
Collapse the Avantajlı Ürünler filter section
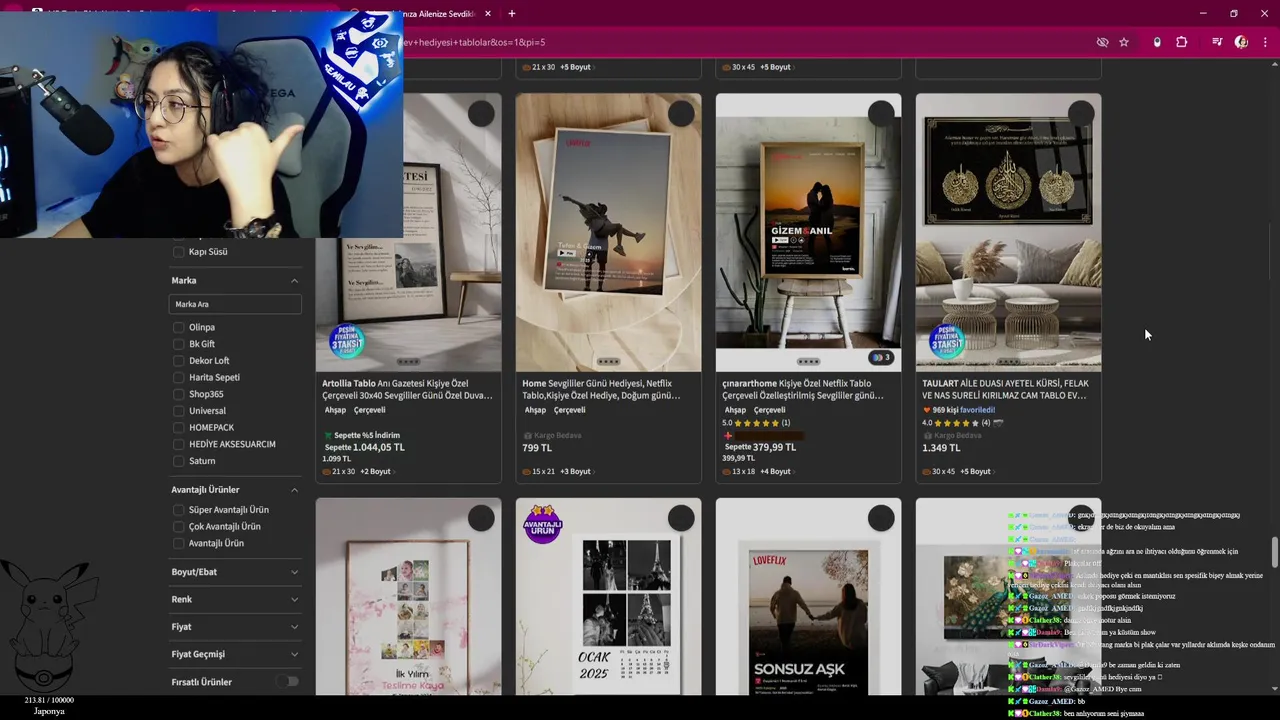(x=294, y=490)
